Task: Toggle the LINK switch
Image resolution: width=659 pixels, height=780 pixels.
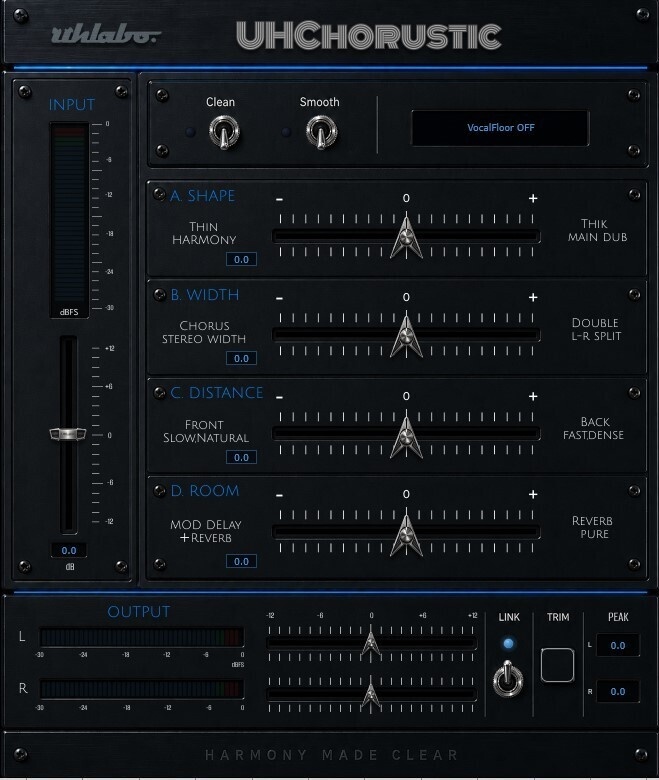Action: pyautogui.click(x=508, y=679)
